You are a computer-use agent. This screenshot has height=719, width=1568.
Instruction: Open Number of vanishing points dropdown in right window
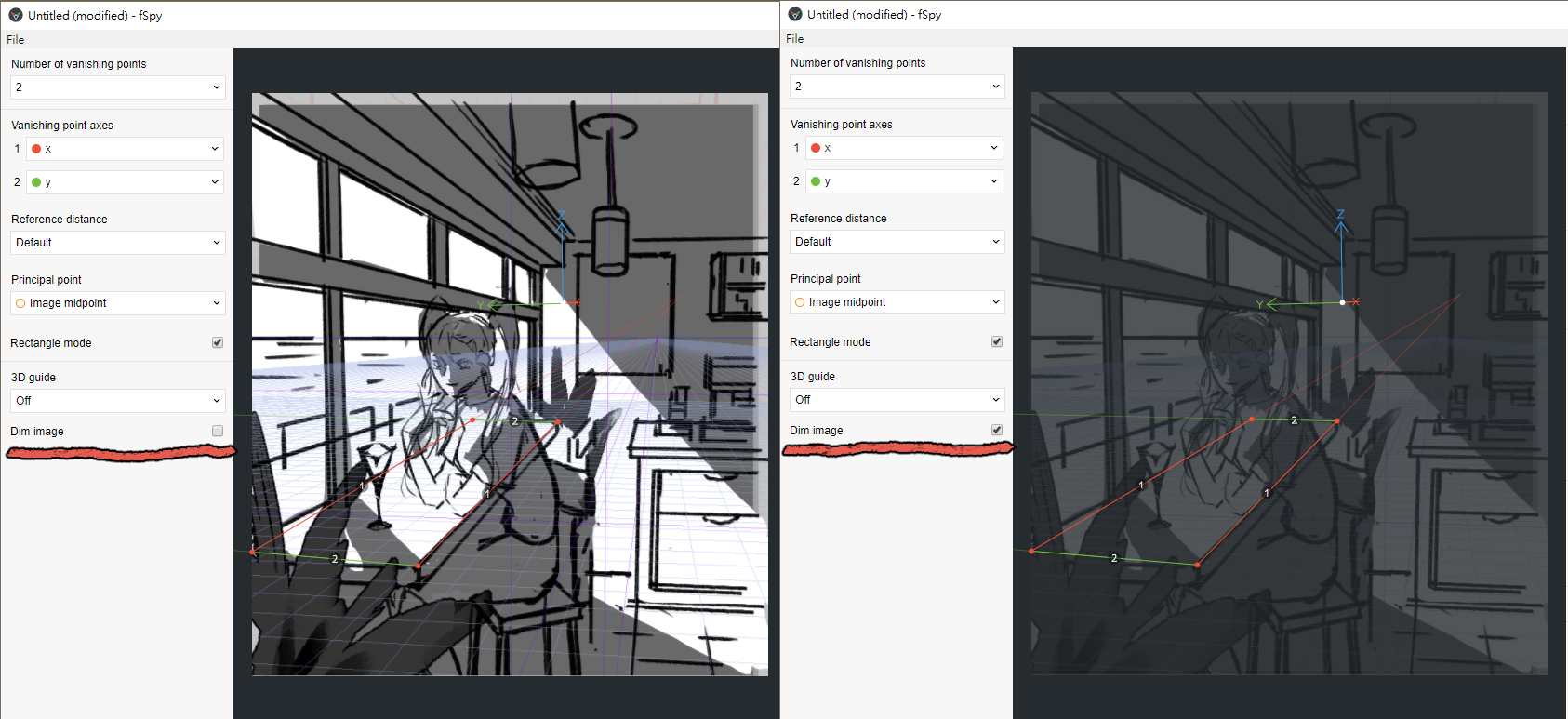897,87
